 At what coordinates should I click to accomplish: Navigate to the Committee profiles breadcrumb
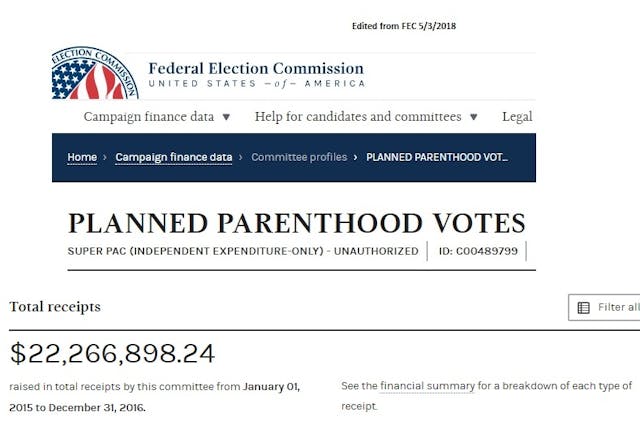[x=299, y=158]
